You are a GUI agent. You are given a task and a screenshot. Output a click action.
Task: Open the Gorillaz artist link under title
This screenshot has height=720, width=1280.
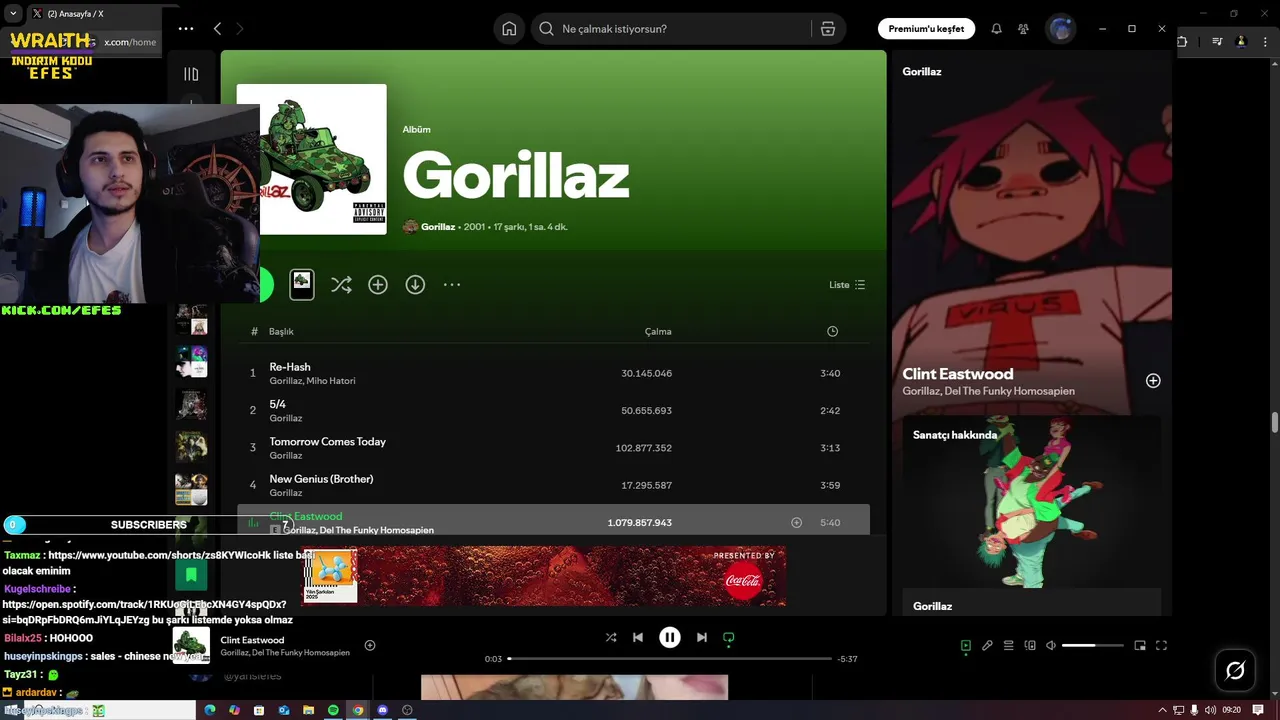(x=438, y=227)
